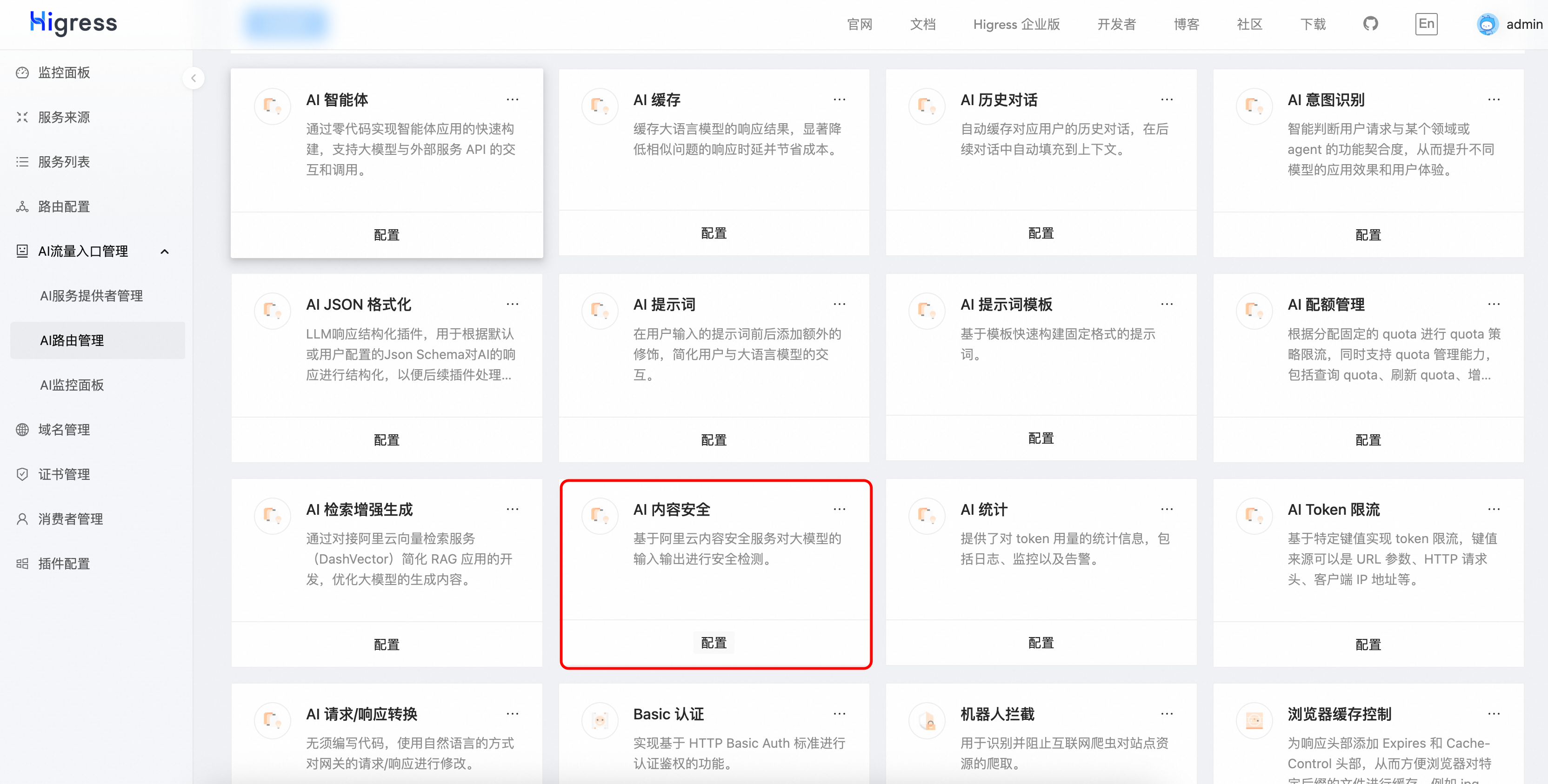The height and width of the screenshot is (784, 1548).
Task: Select 监控面板 from the sidebar
Action: [64, 73]
